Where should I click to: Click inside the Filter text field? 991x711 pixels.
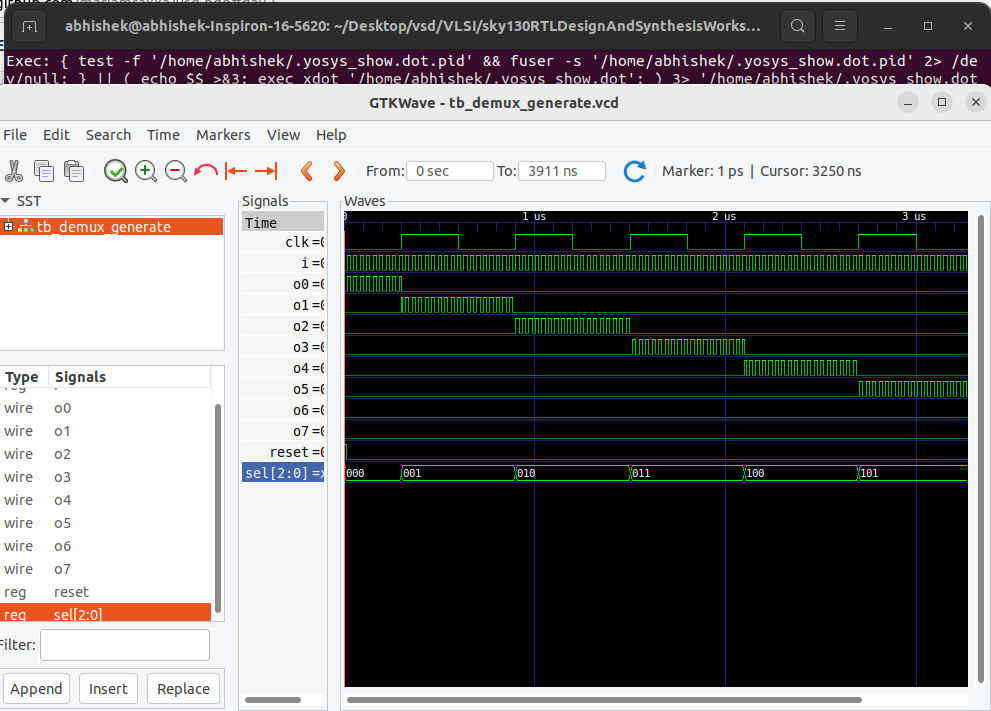point(124,644)
